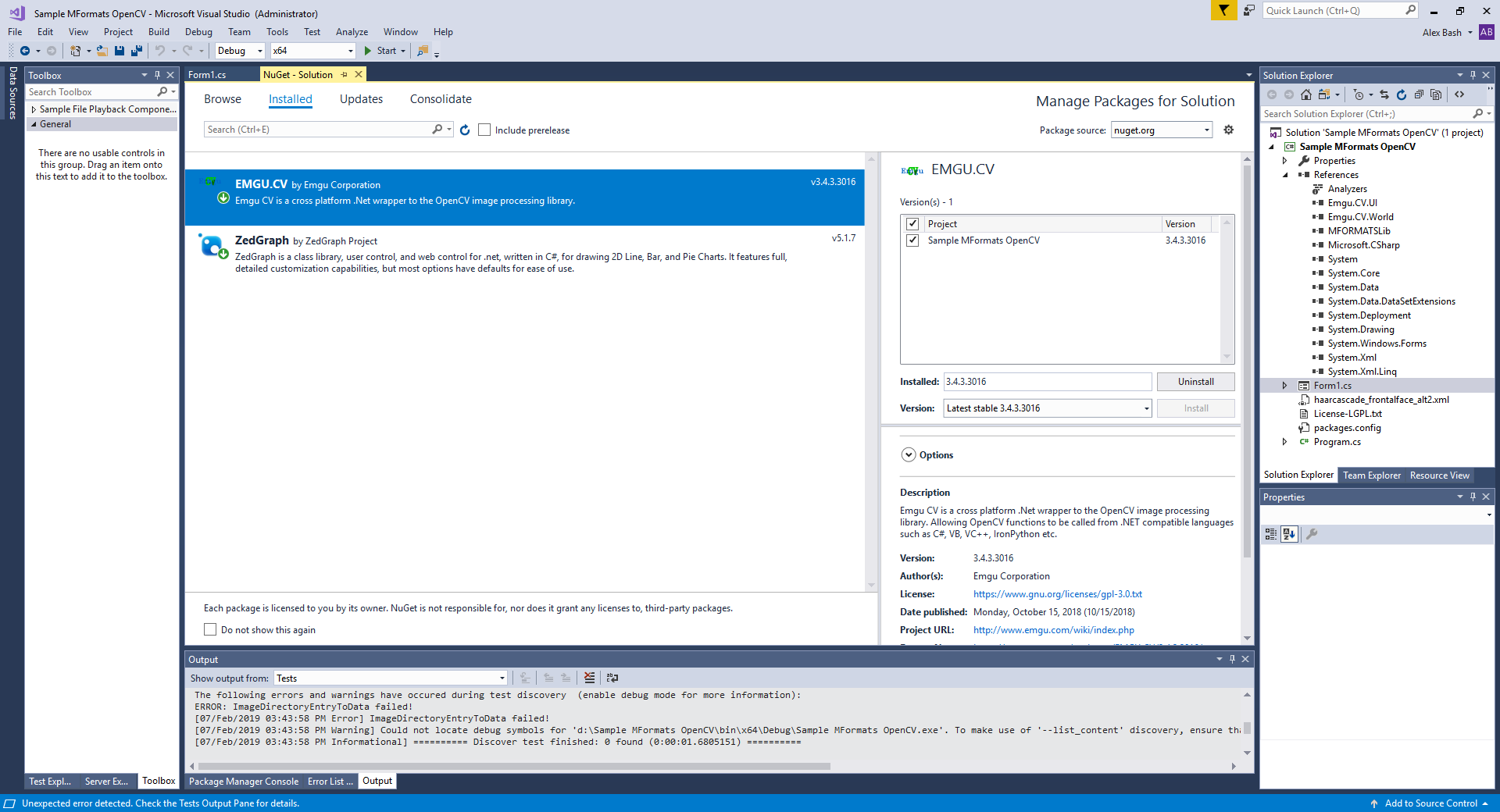Click the Save All toolbar icon

tap(137, 51)
